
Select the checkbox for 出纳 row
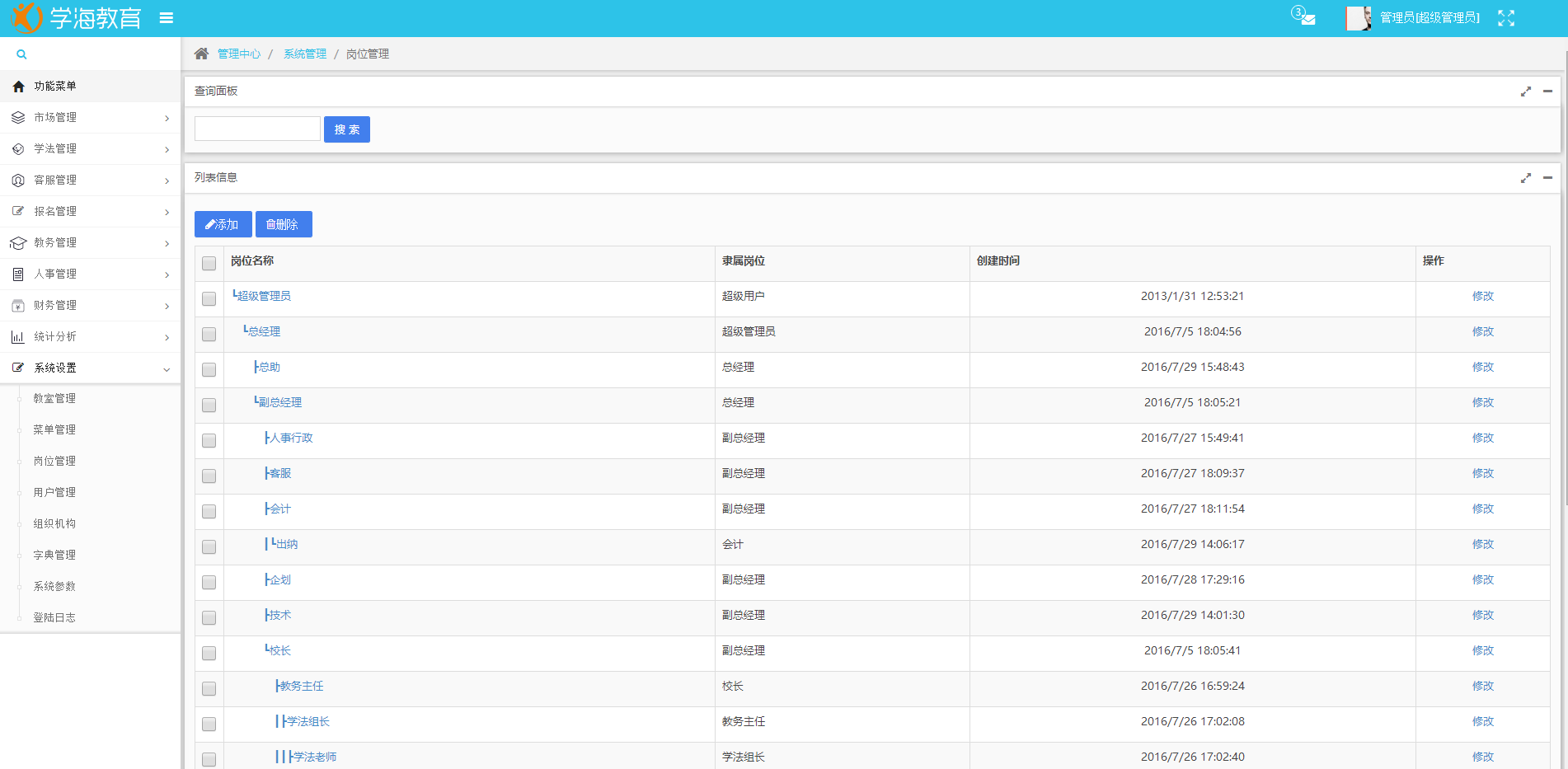click(x=209, y=546)
